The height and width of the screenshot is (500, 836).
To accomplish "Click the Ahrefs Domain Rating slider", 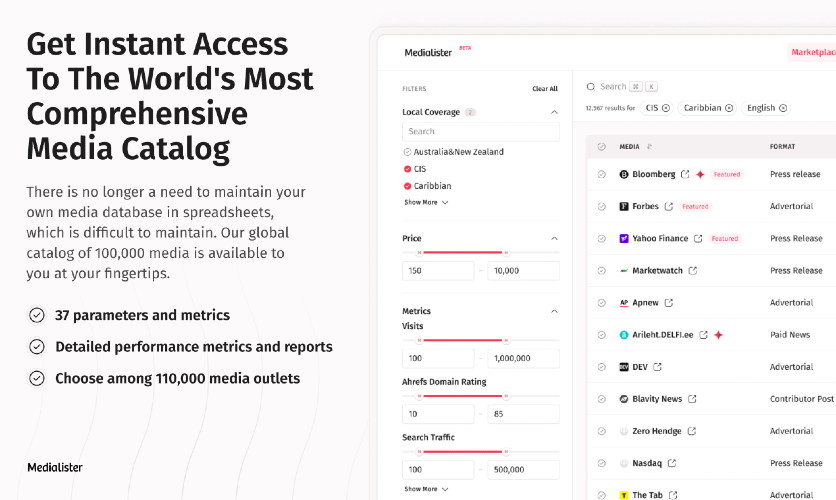I will coord(480,396).
